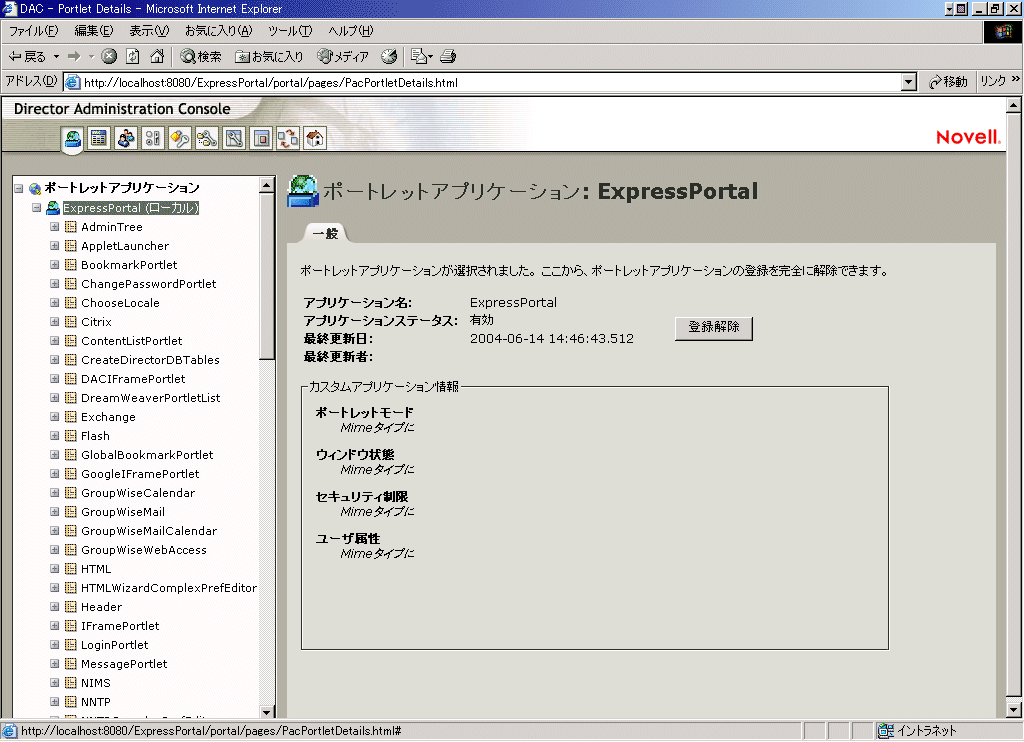Open the key and tag security icon
Image resolution: width=1024 pixels, height=742 pixels.
pyautogui.click(x=180, y=138)
